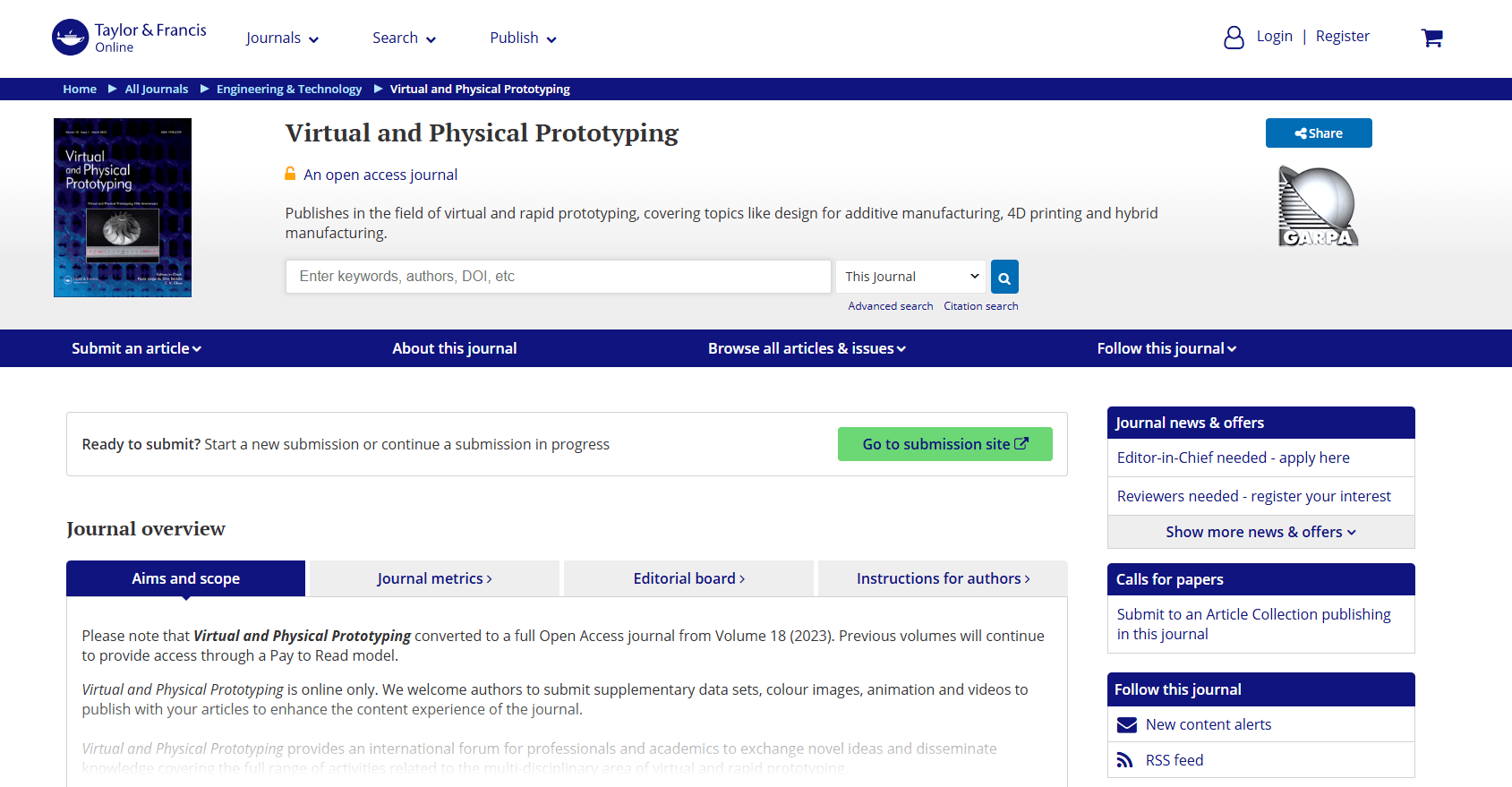This screenshot has height=787, width=1512.
Task: Click Go to submission site button
Action: tap(944, 444)
